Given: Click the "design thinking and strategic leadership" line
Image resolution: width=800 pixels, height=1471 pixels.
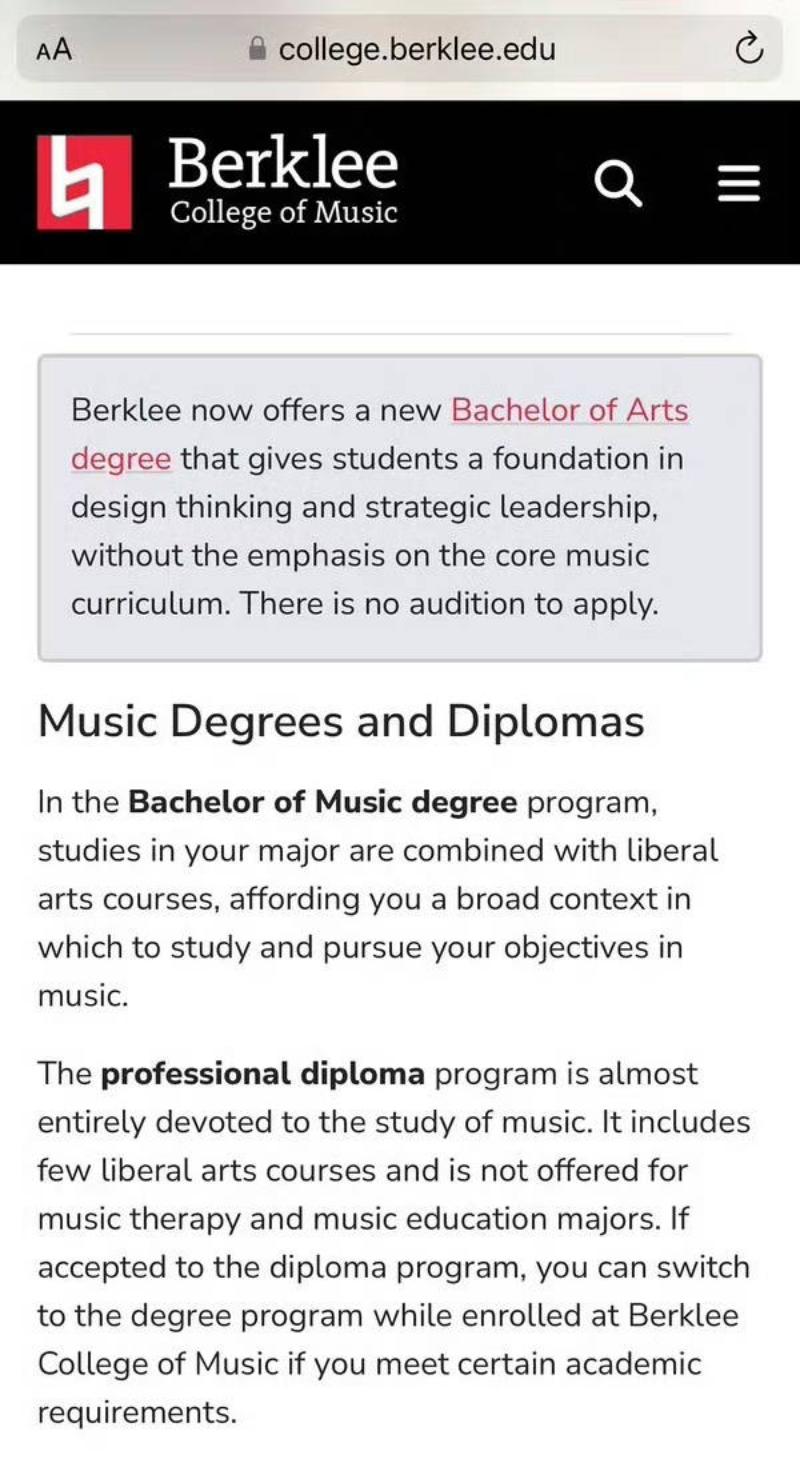Looking at the screenshot, I should pyautogui.click(x=364, y=507).
